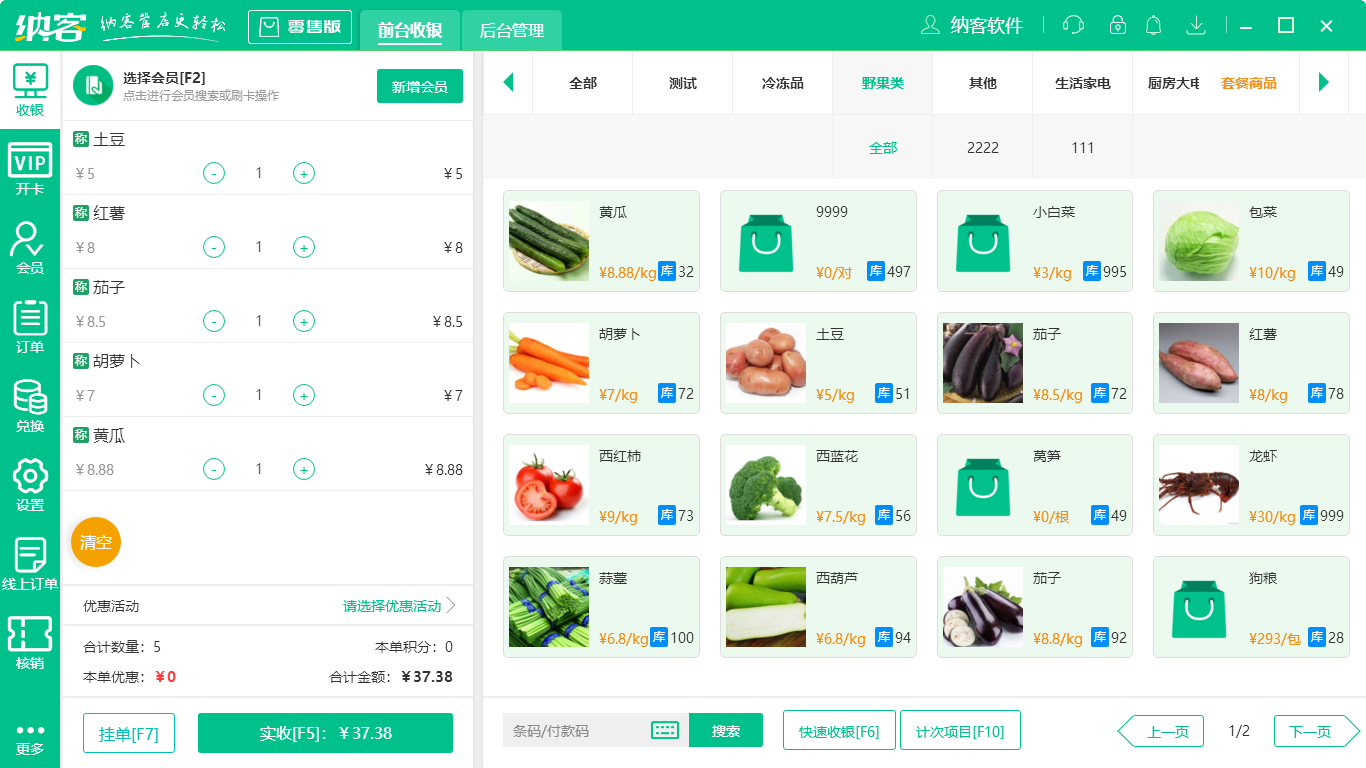
Task: Expand the 请选择优惠活动 promotion selector
Action: point(390,605)
